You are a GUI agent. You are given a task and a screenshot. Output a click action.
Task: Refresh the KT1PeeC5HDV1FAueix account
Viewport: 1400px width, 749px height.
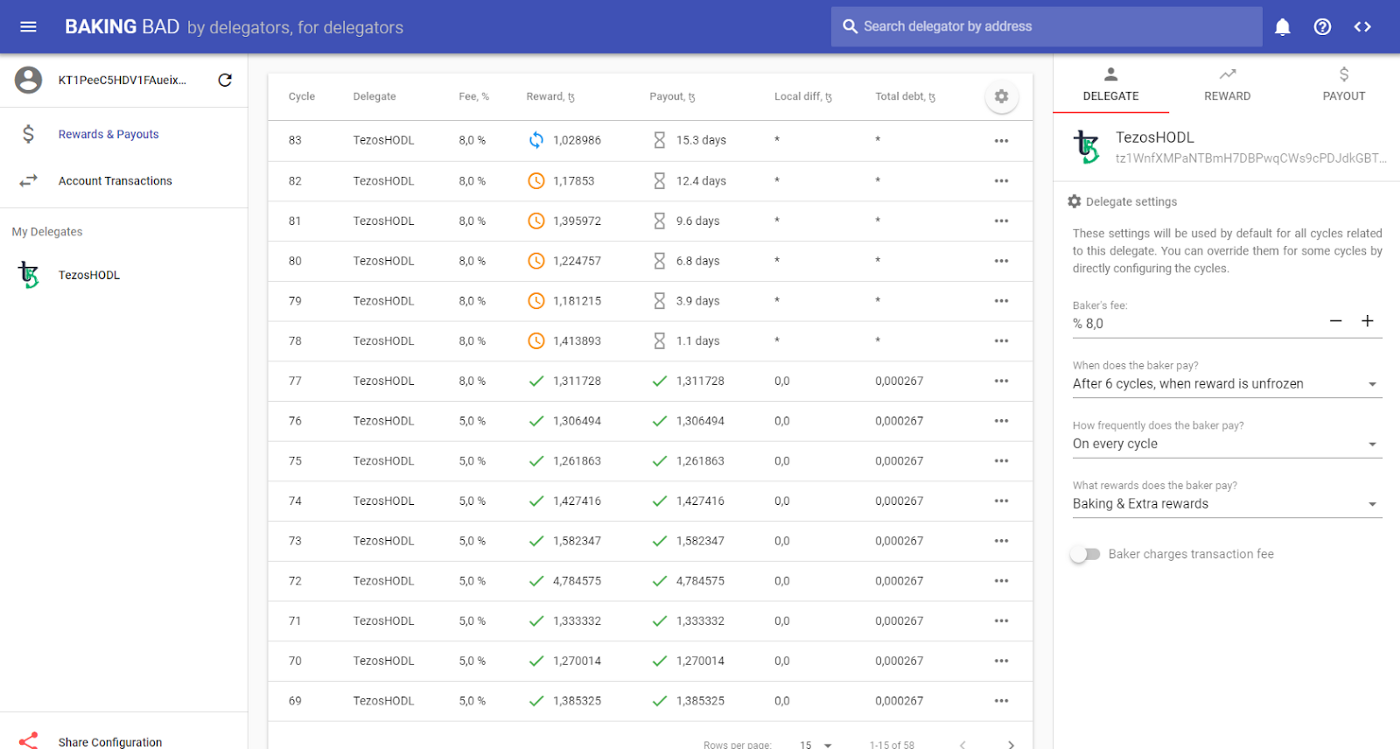click(225, 80)
